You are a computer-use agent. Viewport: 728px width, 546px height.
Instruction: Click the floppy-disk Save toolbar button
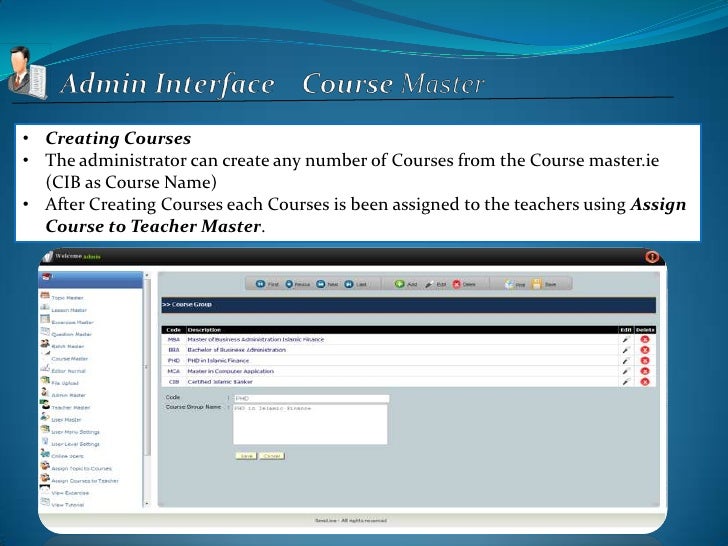(544, 284)
